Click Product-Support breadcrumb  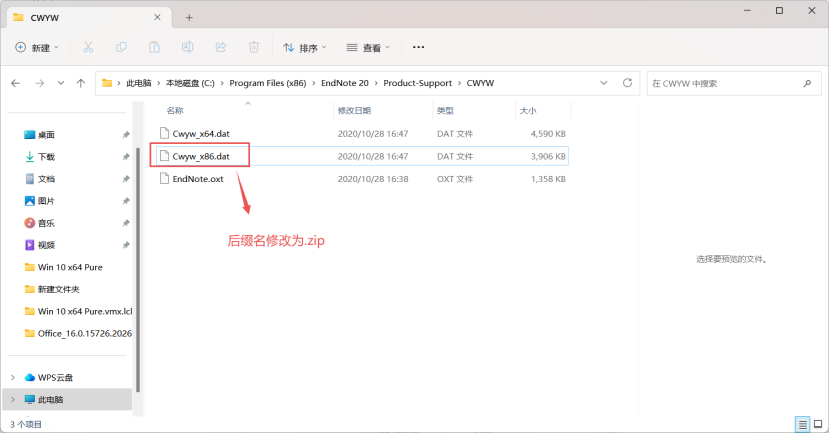(418, 83)
